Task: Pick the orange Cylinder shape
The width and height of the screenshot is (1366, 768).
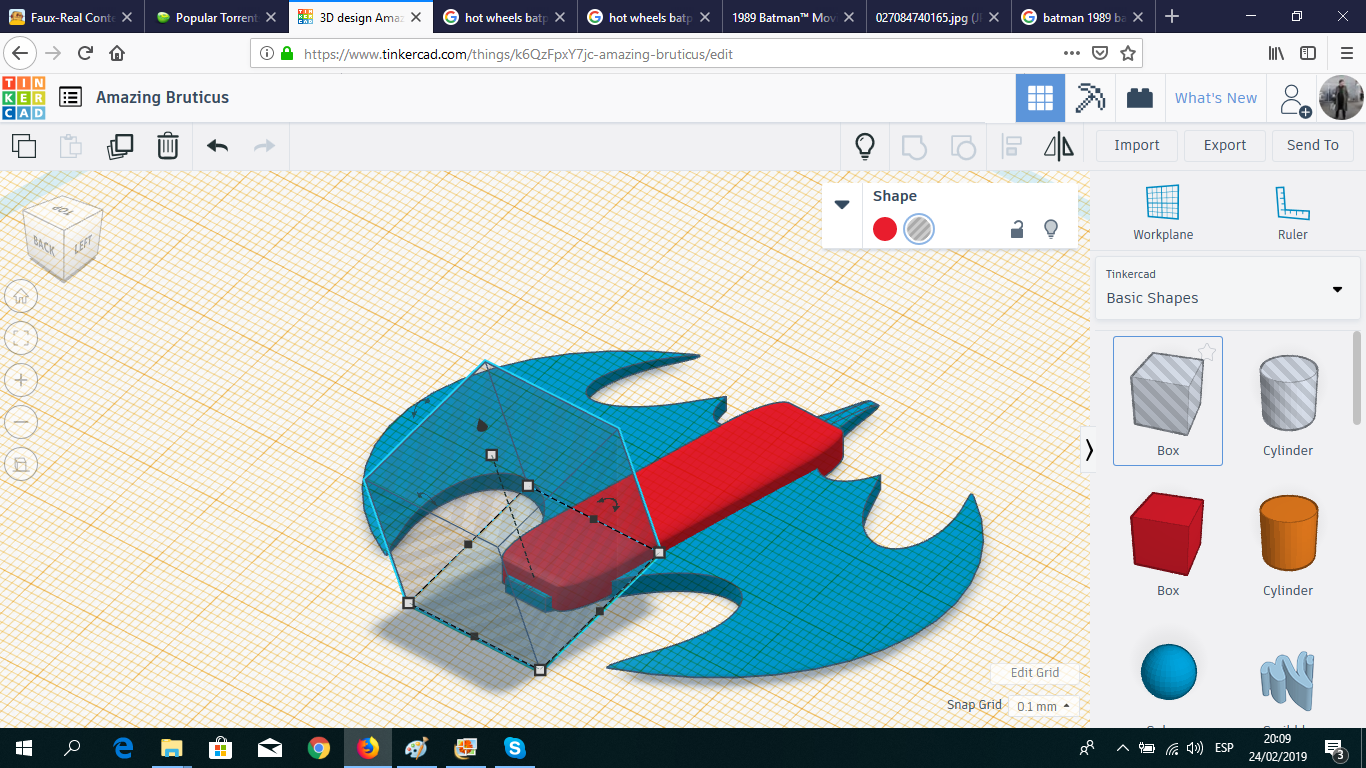Action: (x=1288, y=541)
